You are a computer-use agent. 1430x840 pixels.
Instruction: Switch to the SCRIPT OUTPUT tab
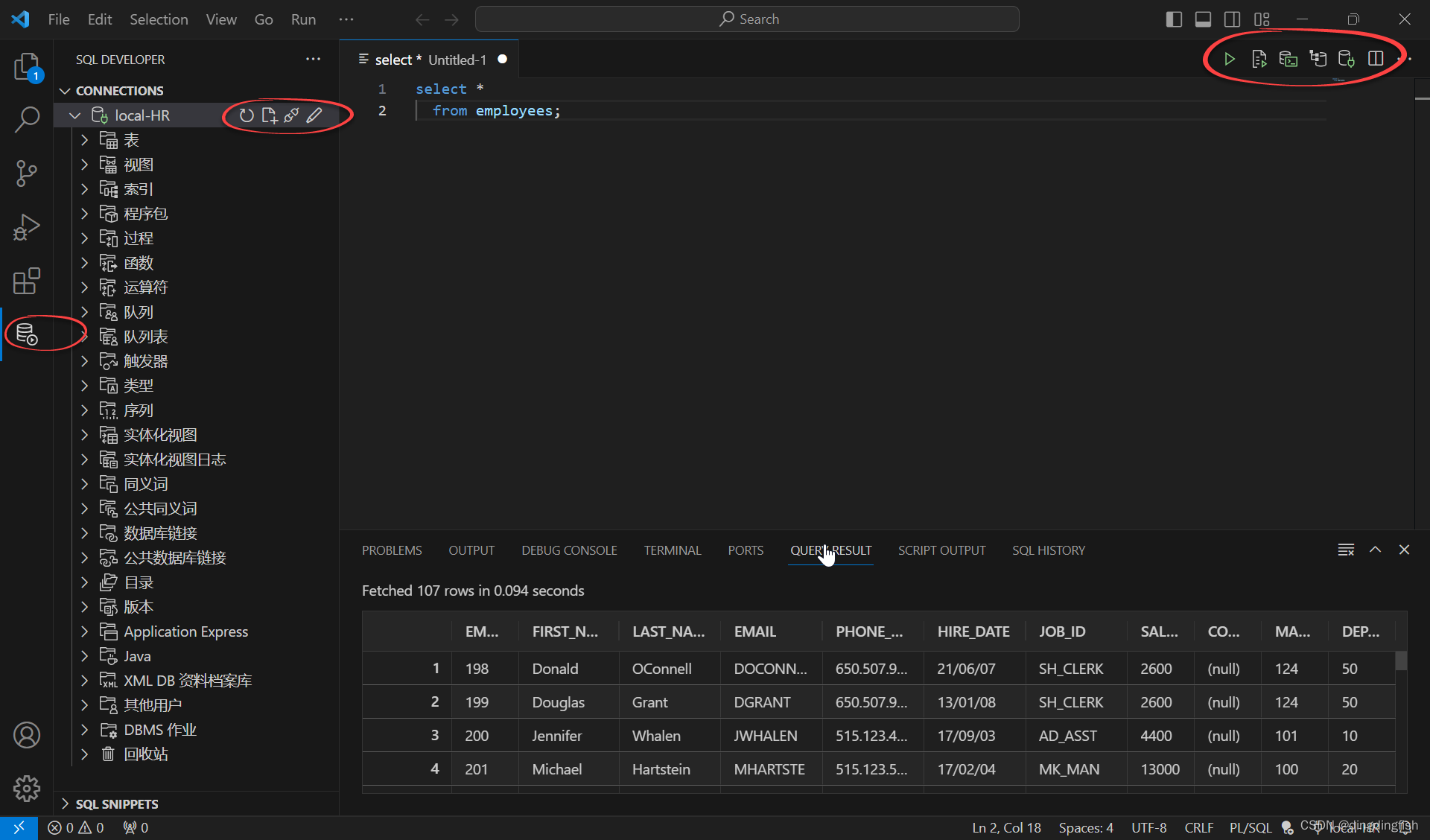tap(941, 550)
